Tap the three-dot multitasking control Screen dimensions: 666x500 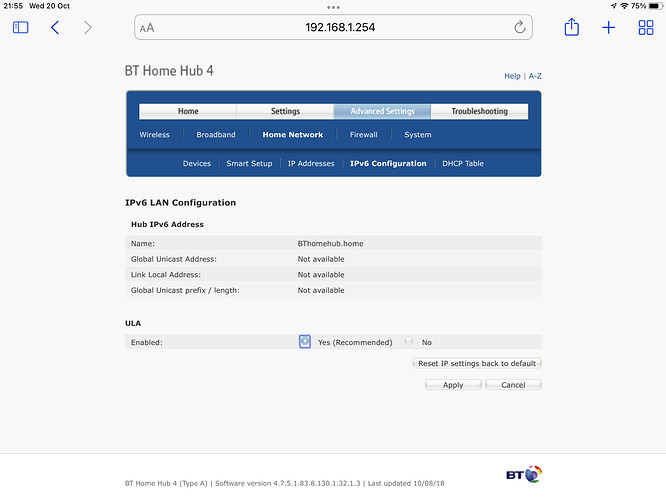tap(333, 7)
